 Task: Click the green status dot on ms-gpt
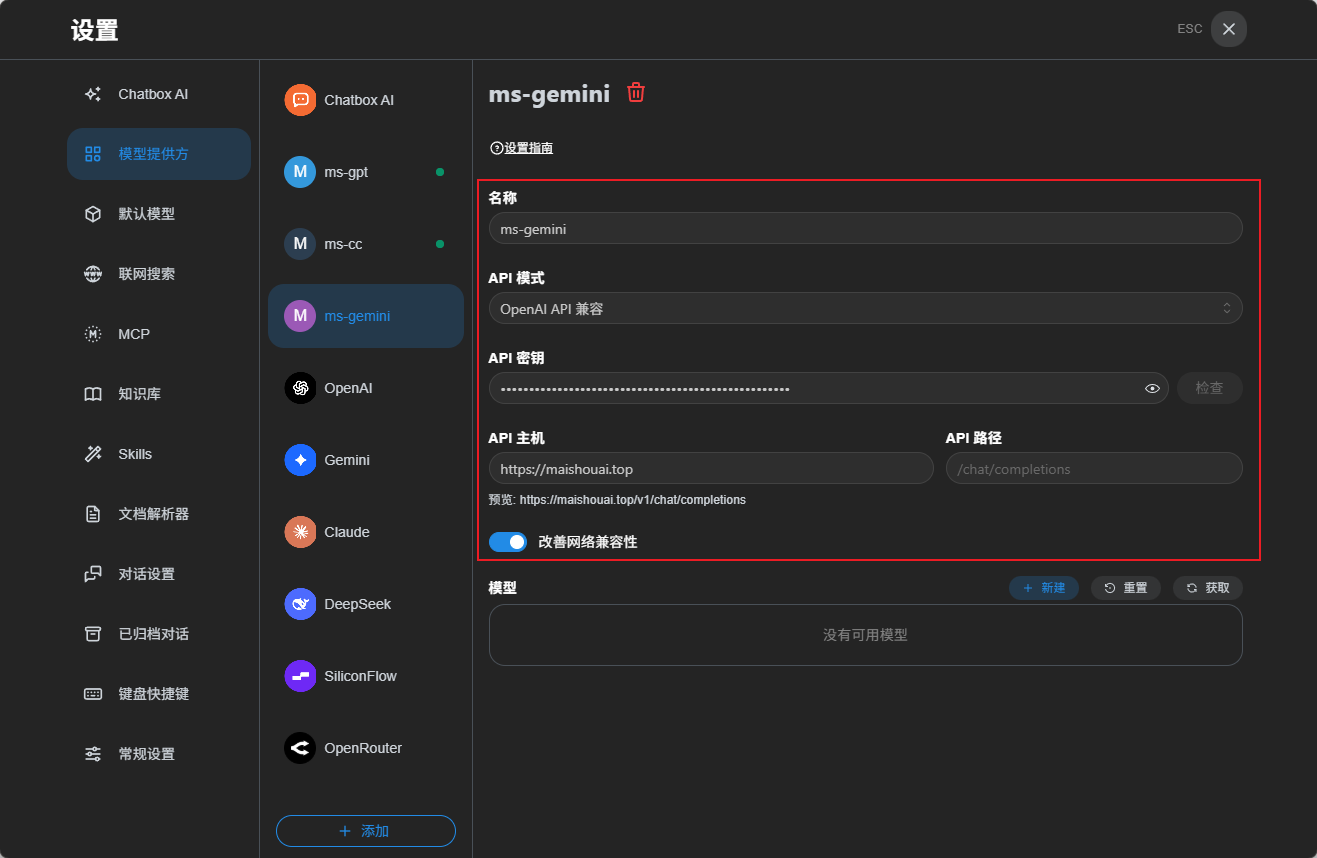click(440, 172)
